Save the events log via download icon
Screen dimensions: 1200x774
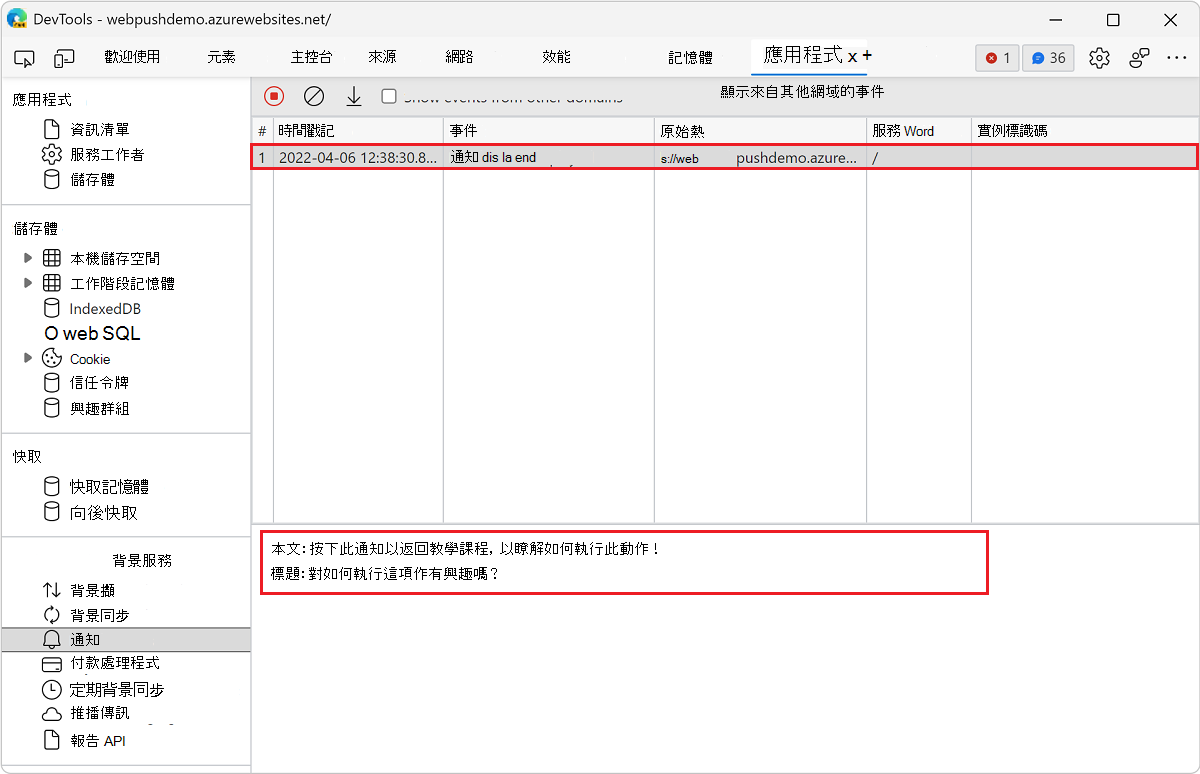point(354,96)
